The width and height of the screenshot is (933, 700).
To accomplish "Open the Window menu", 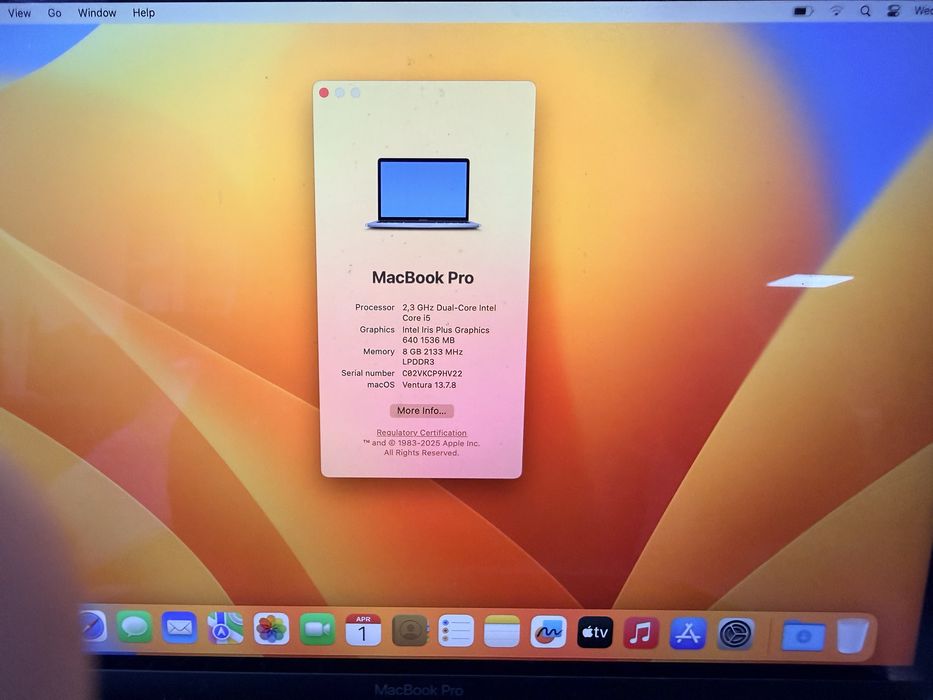I will point(96,12).
